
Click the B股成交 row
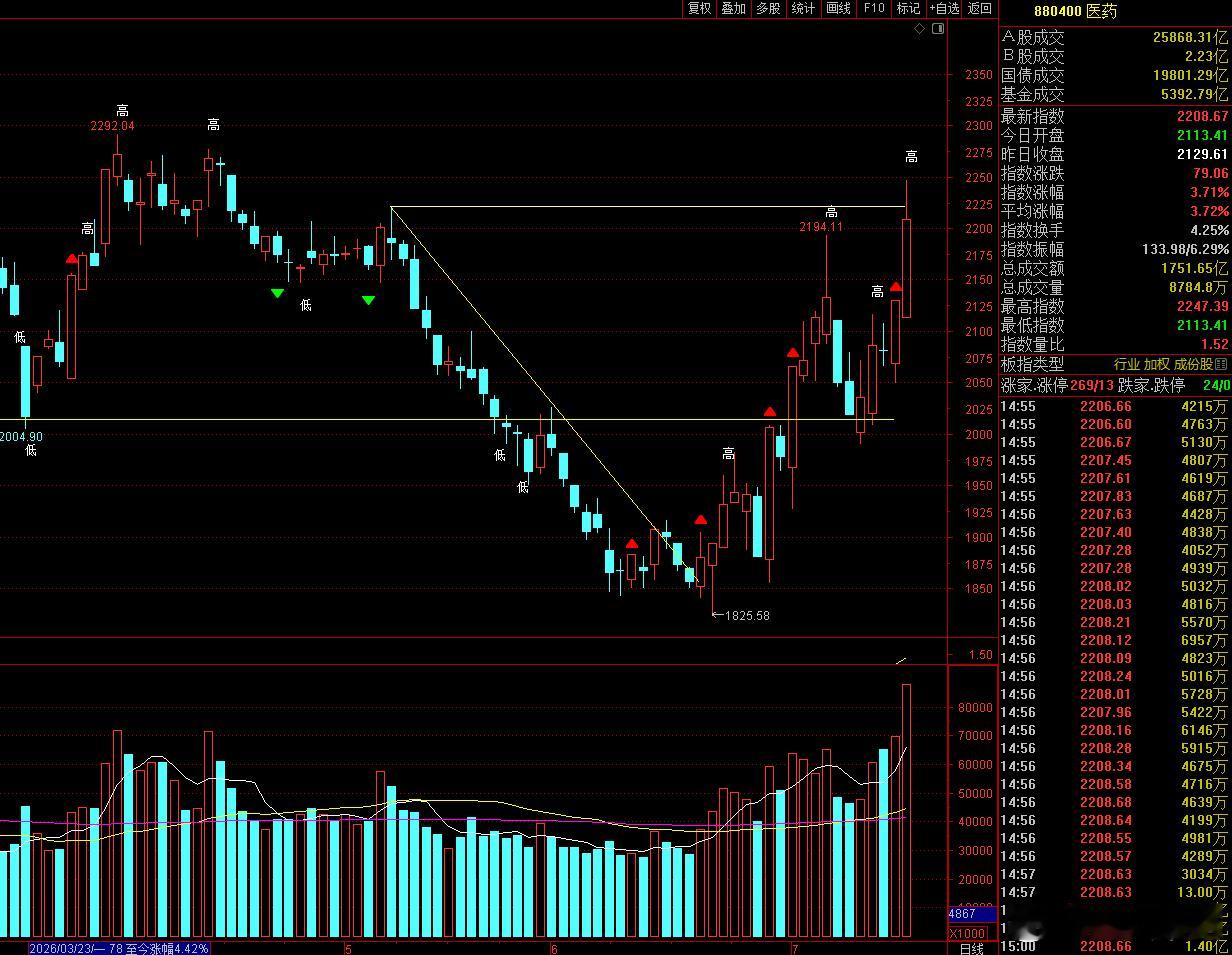coord(1115,56)
